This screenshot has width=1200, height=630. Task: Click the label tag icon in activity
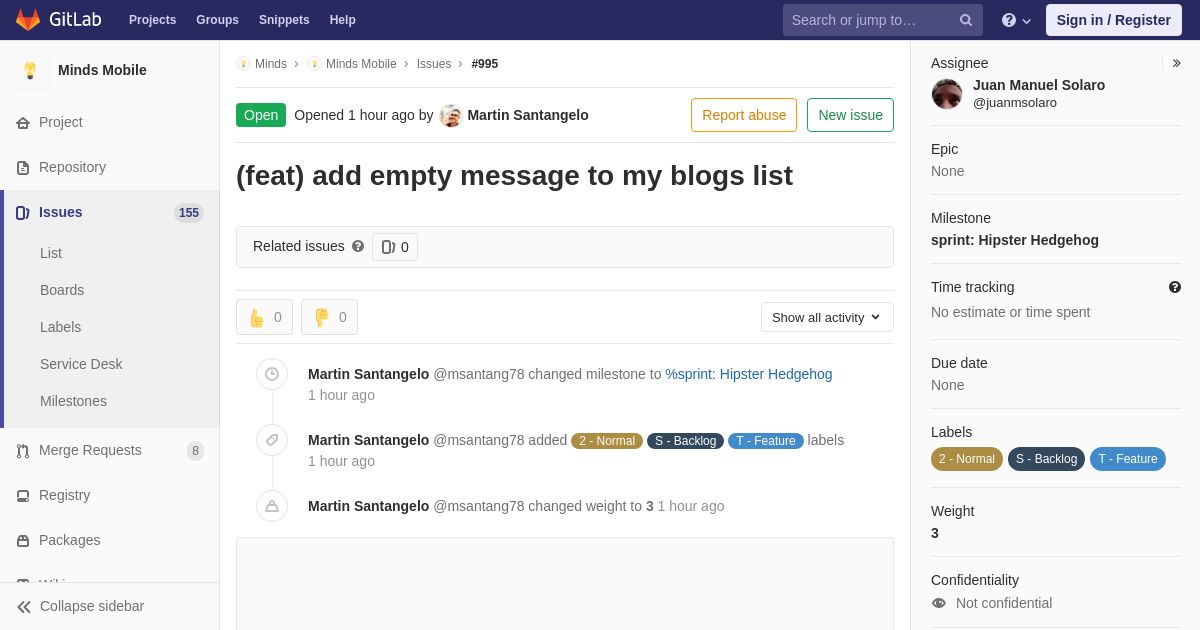click(x=272, y=440)
